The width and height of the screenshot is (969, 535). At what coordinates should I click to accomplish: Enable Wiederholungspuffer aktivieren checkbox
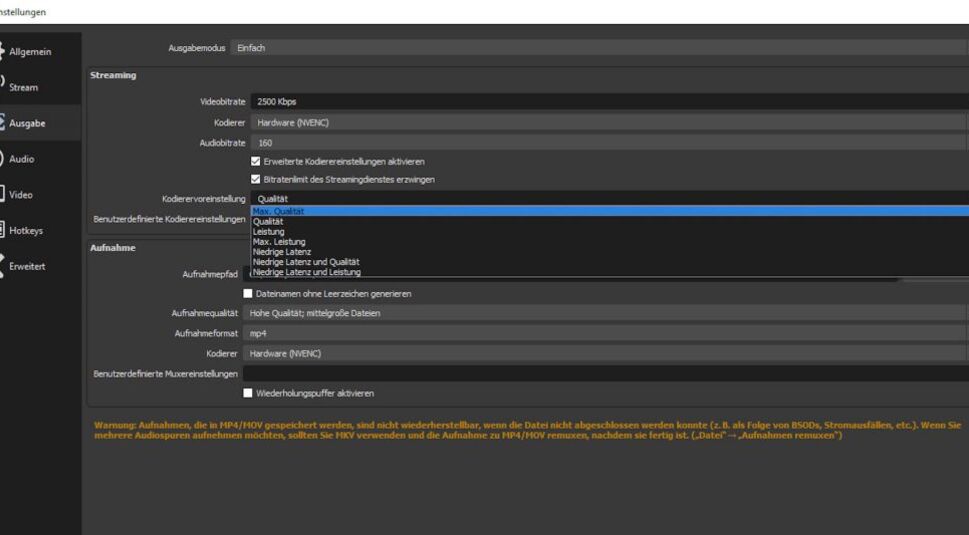[x=249, y=393]
